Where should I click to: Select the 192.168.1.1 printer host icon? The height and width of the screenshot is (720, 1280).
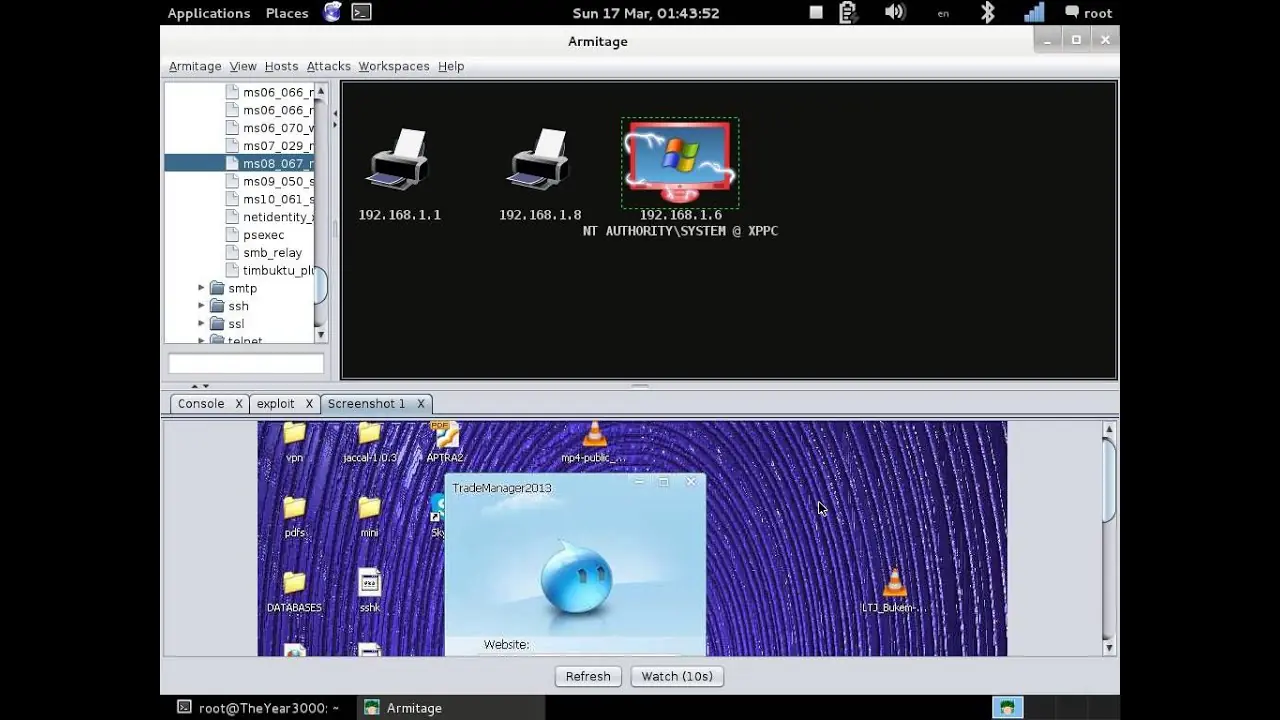398,159
